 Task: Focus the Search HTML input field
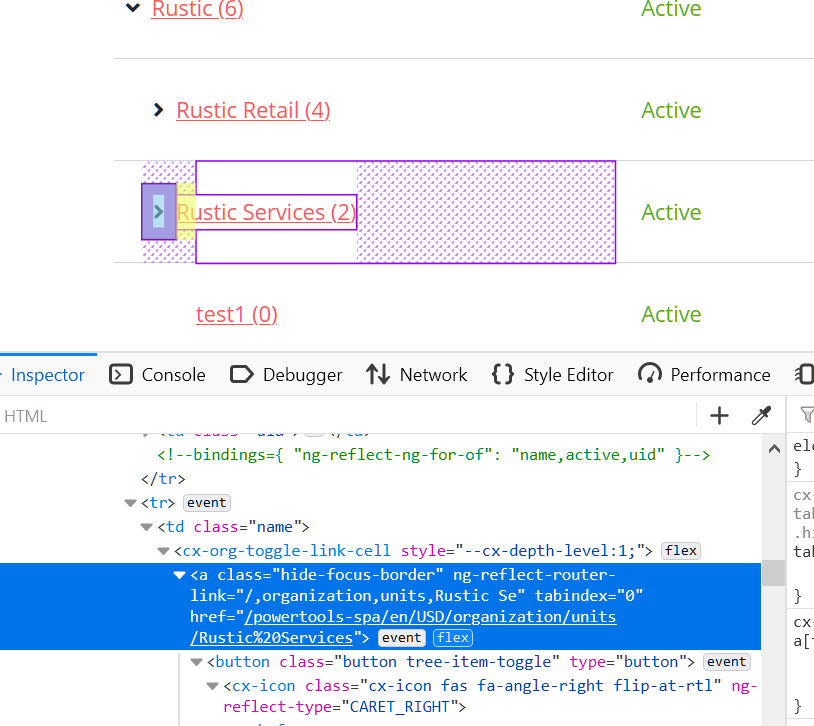click(348, 416)
